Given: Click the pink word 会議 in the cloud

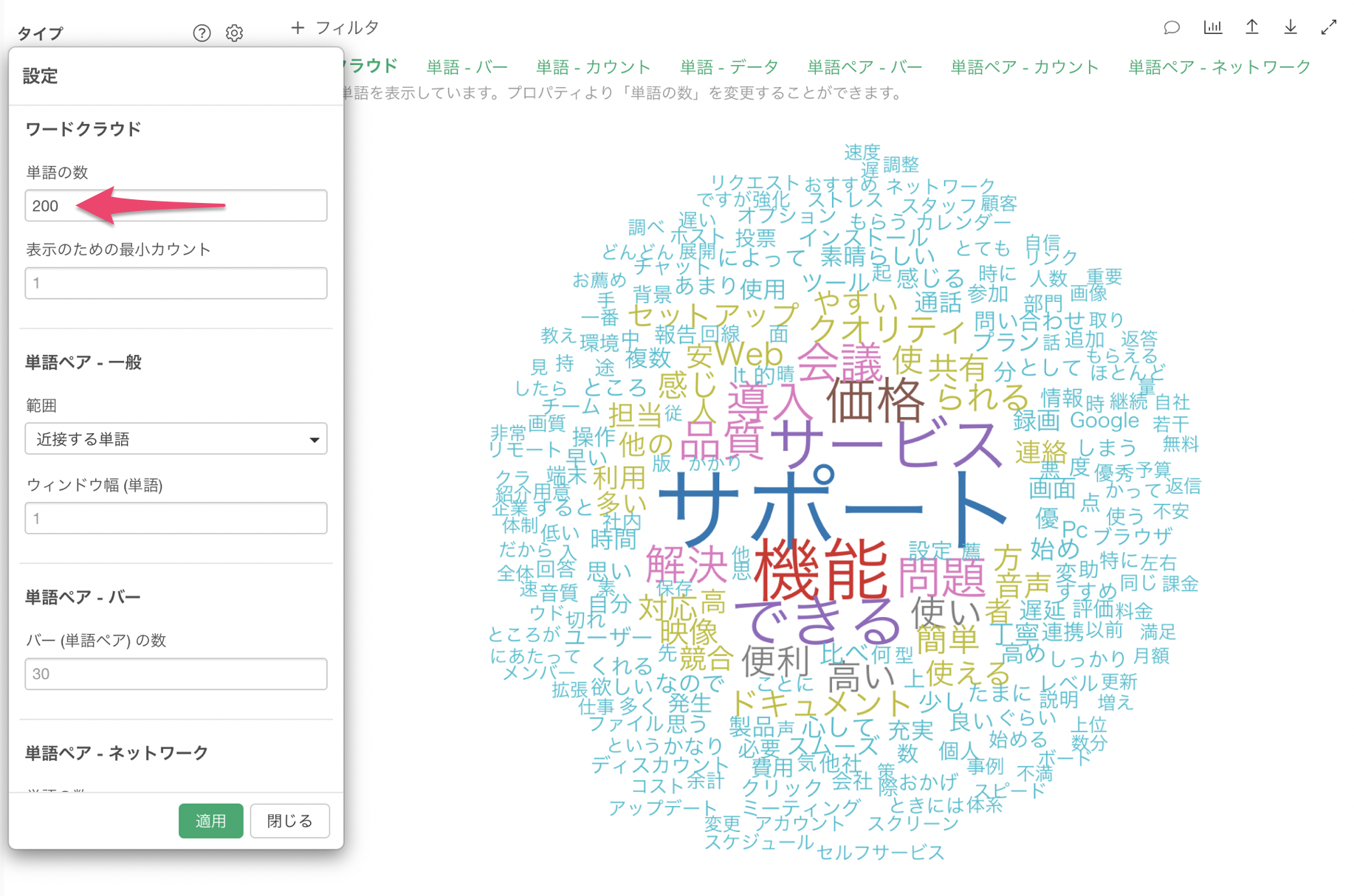Looking at the screenshot, I should click(x=839, y=362).
